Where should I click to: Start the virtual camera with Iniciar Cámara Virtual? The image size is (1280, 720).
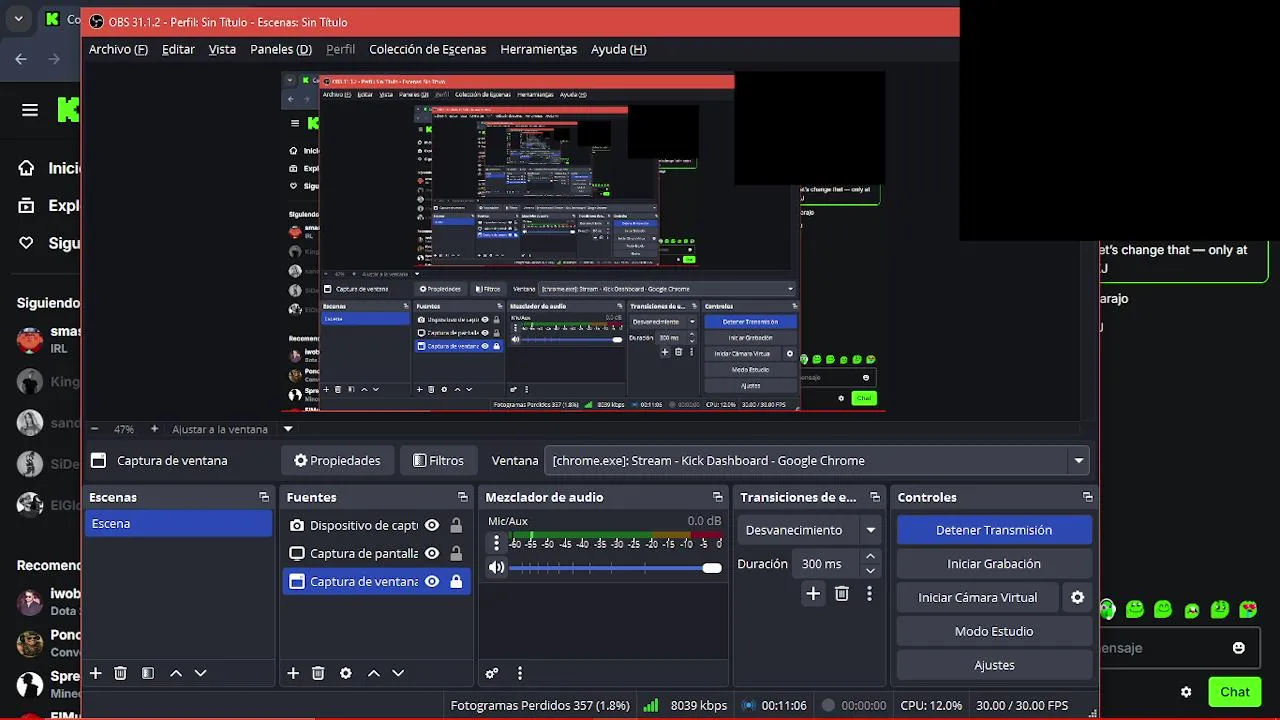[978, 597]
